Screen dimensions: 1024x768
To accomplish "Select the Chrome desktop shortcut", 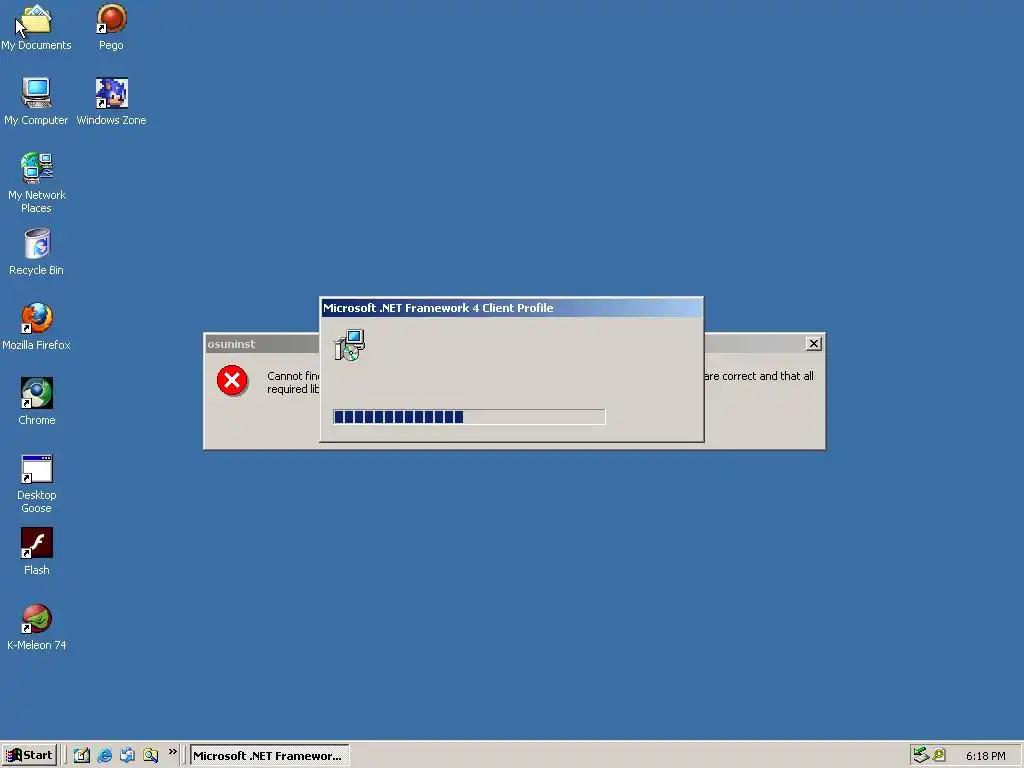I will pyautogui.click(x=37, y=402).
